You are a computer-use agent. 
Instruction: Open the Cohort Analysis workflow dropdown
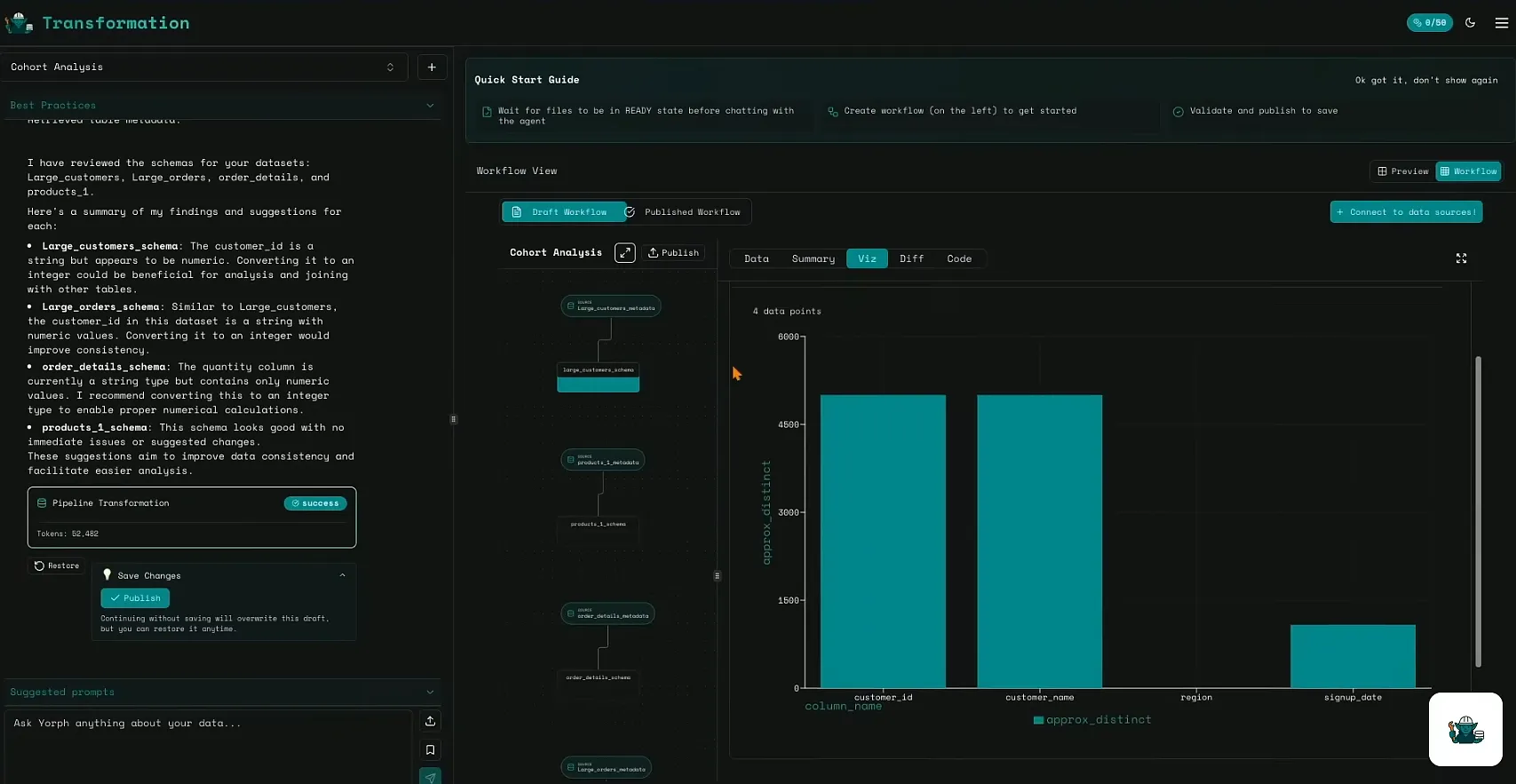pos(202,67)
